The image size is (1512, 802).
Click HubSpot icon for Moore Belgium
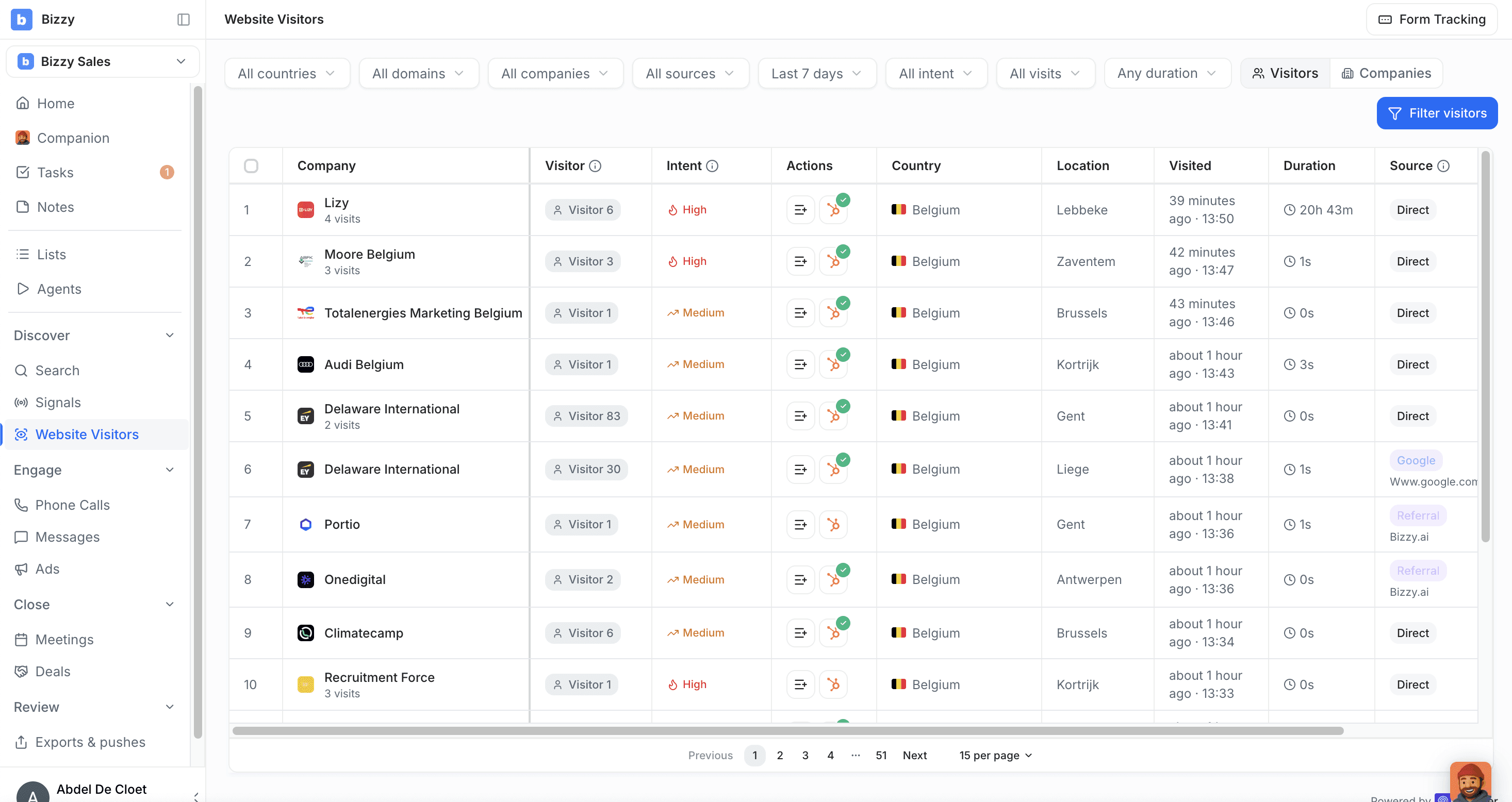click(833, 262)
